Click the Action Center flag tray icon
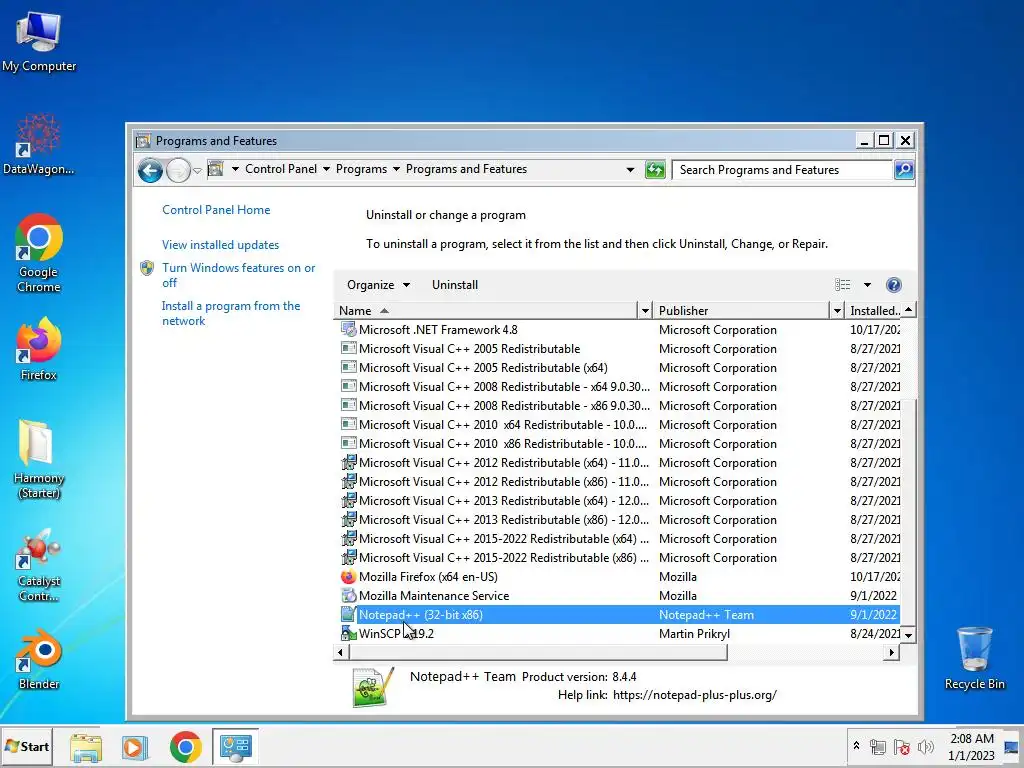The height and width of the screenshot is (768, 1024). click(x=902, y=747)
